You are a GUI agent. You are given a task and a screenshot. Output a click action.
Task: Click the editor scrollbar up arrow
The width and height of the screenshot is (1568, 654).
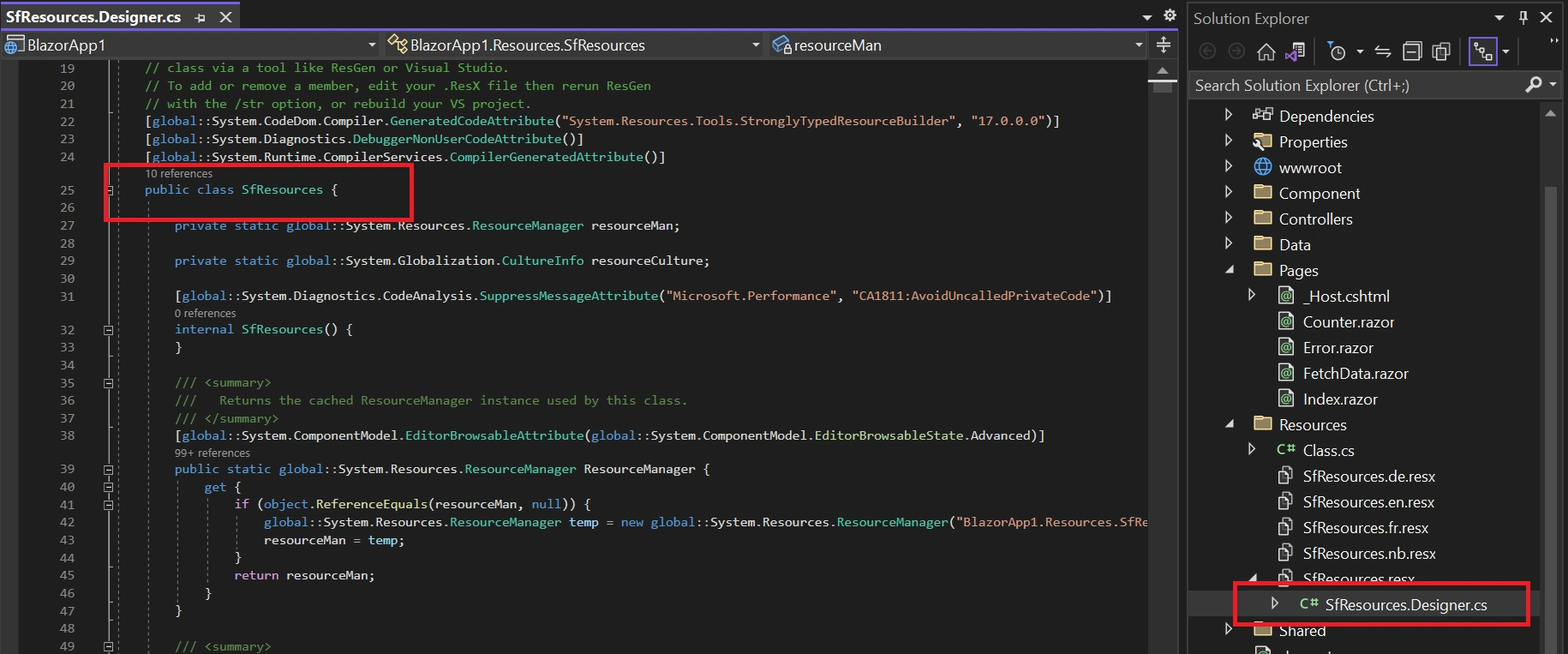click(1162, 70)
